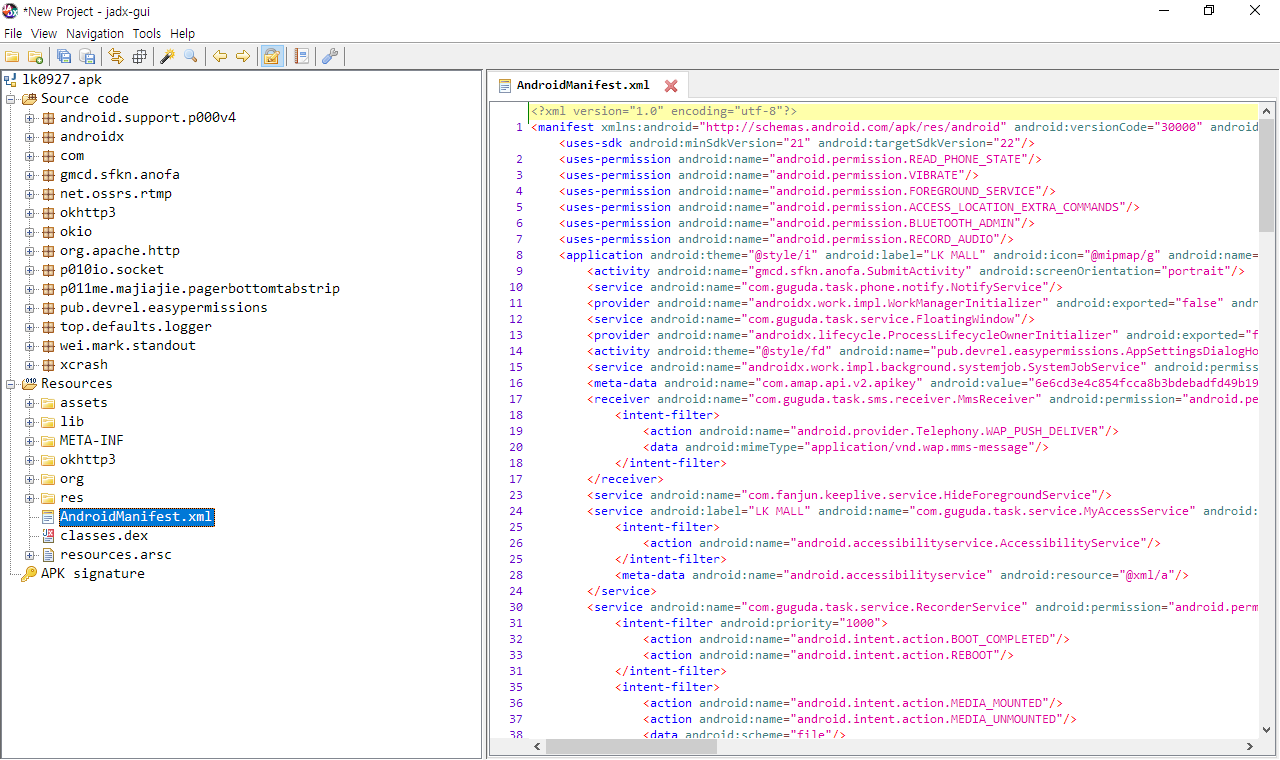Toggle the Deobfuscation lock icon
This screenshot has width=1280, height=760.
coord(271,57)
